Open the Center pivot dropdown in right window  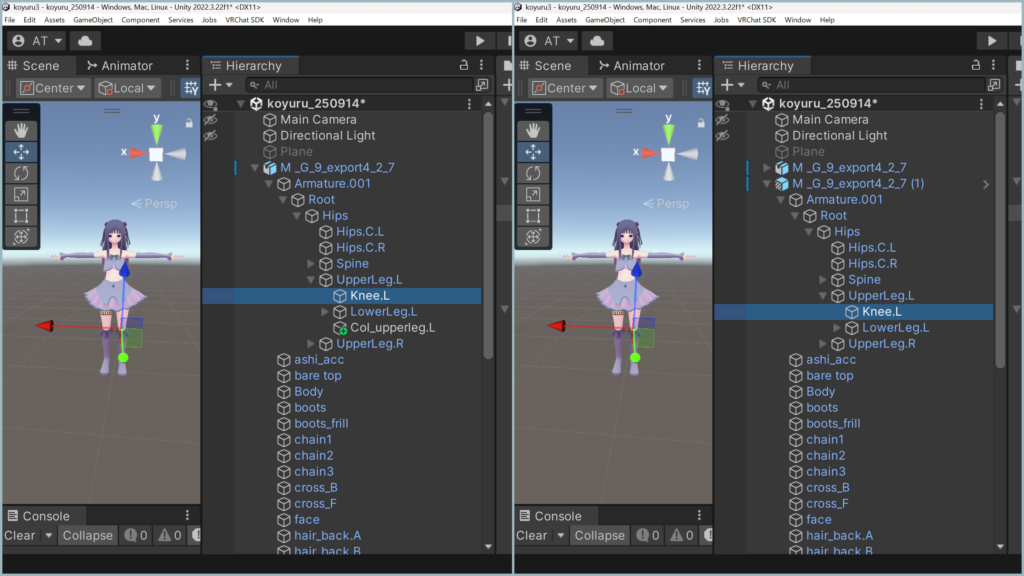click(565, 88)
